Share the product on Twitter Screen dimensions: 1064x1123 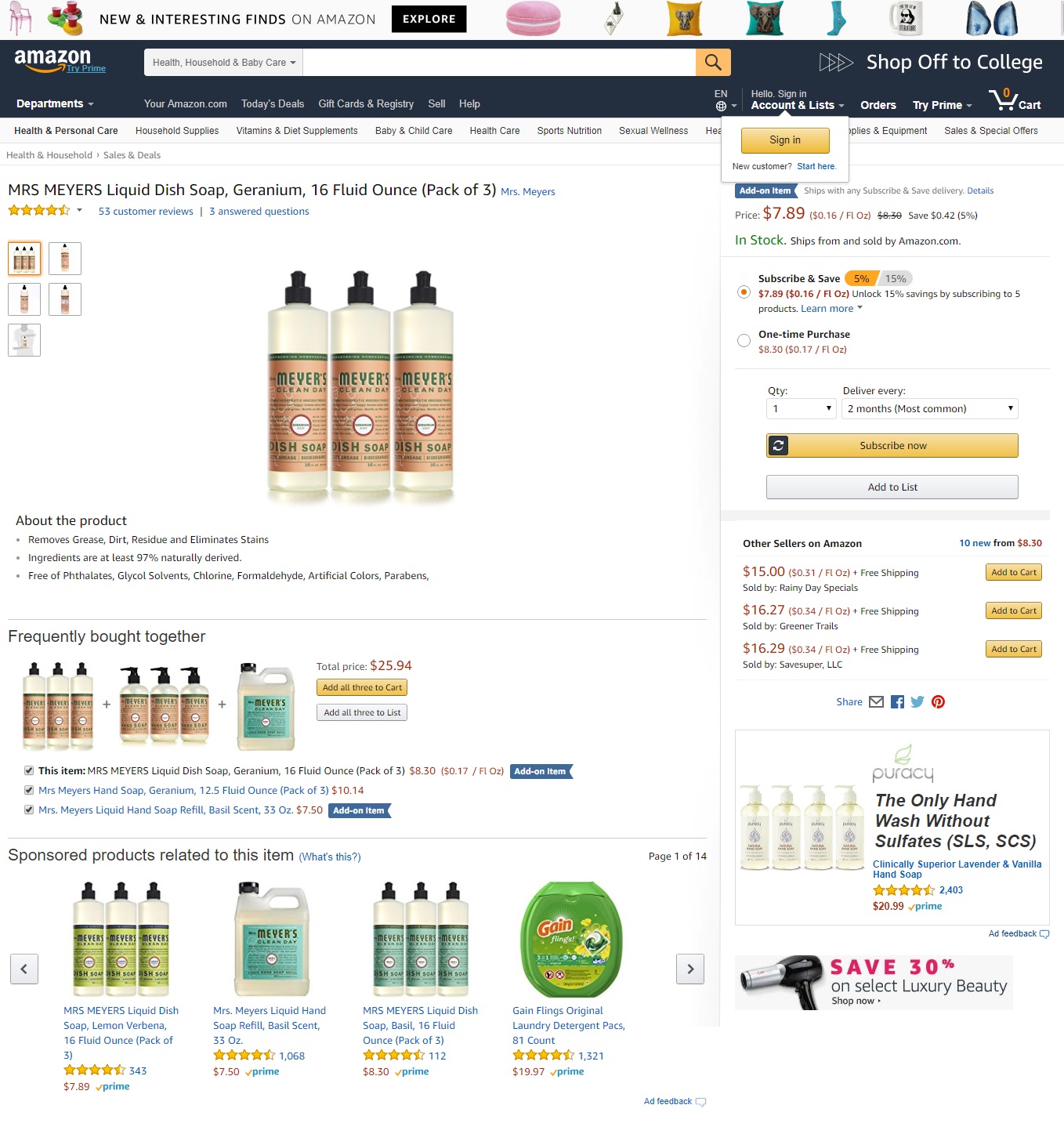pyautogui.click(x=917, y=702)
